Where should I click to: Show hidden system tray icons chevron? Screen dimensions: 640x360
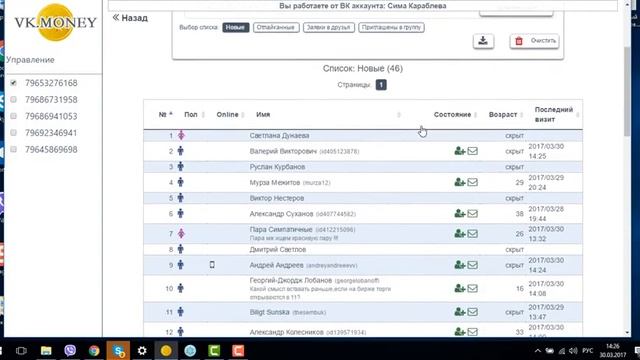(x=538, y=351)
